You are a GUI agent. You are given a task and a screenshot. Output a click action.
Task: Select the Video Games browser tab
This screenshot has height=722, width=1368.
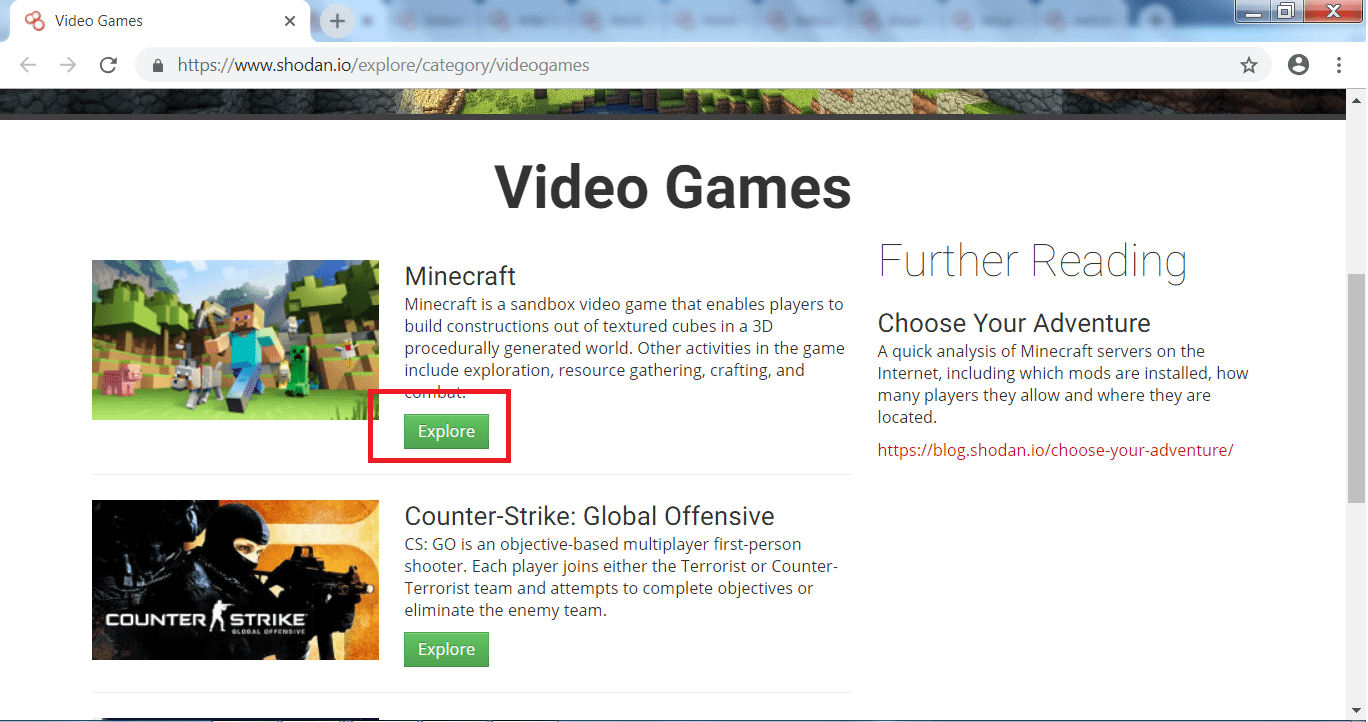[160, 21]
